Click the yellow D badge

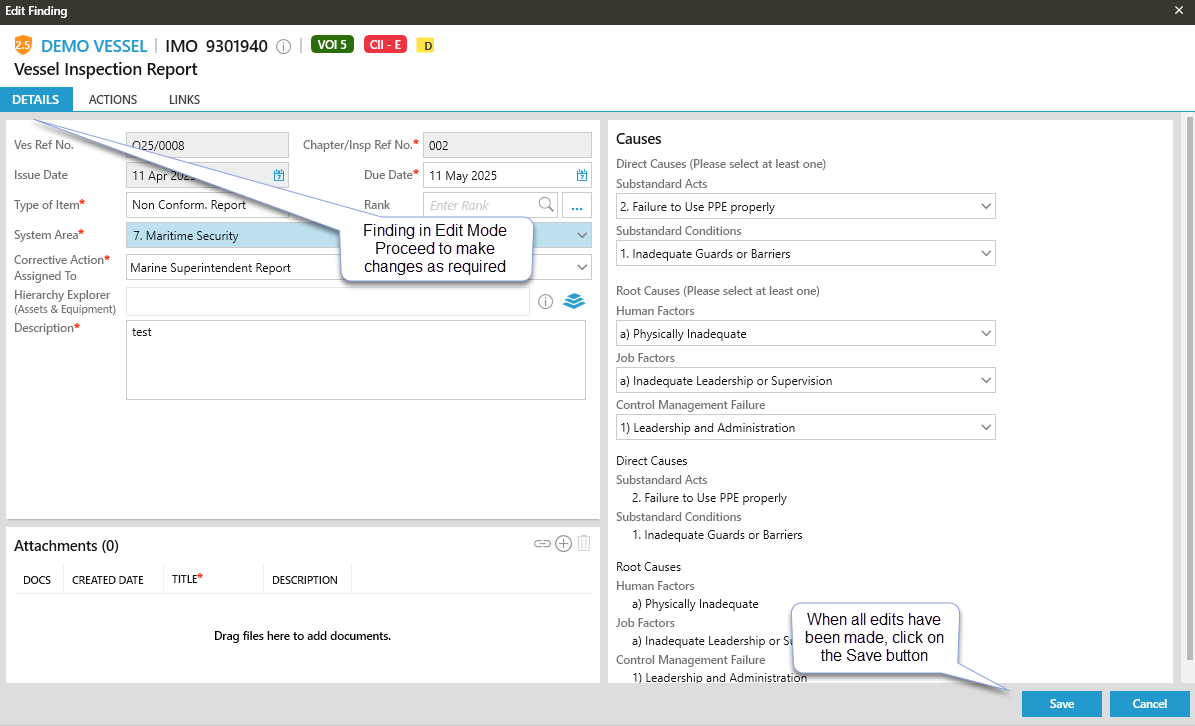426,46
